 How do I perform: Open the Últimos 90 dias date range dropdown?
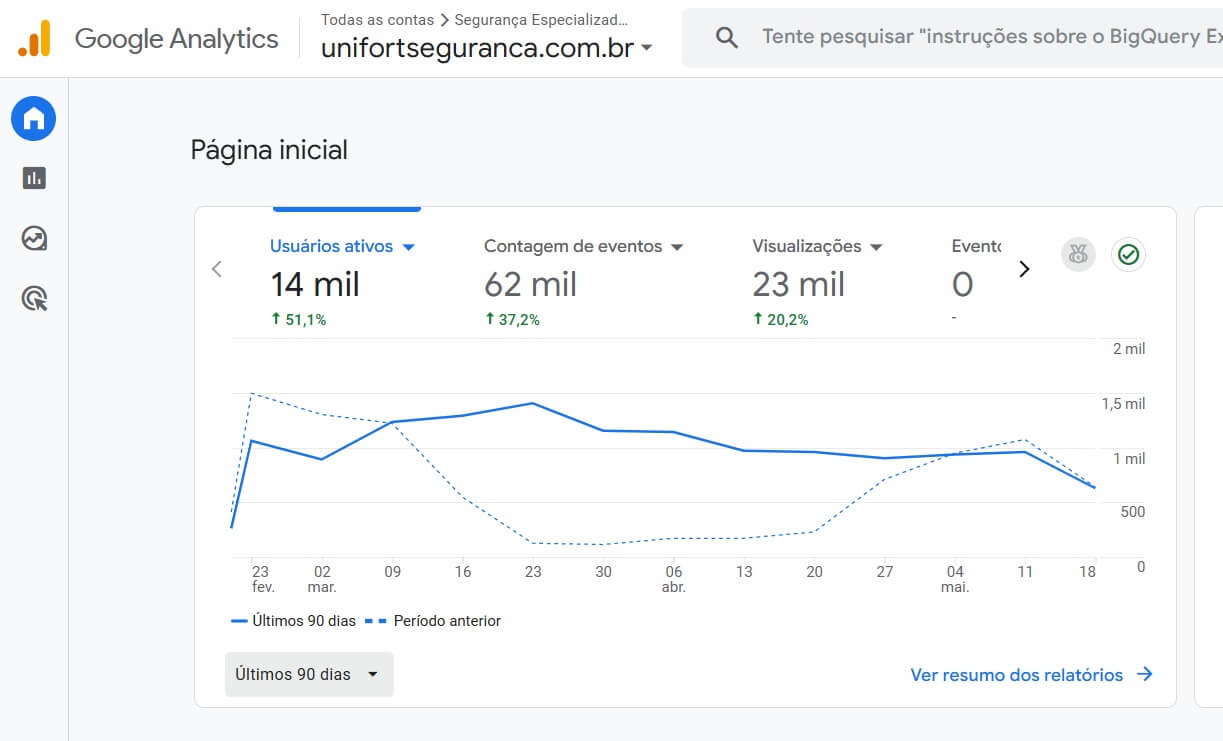click(x=309, y=674)
